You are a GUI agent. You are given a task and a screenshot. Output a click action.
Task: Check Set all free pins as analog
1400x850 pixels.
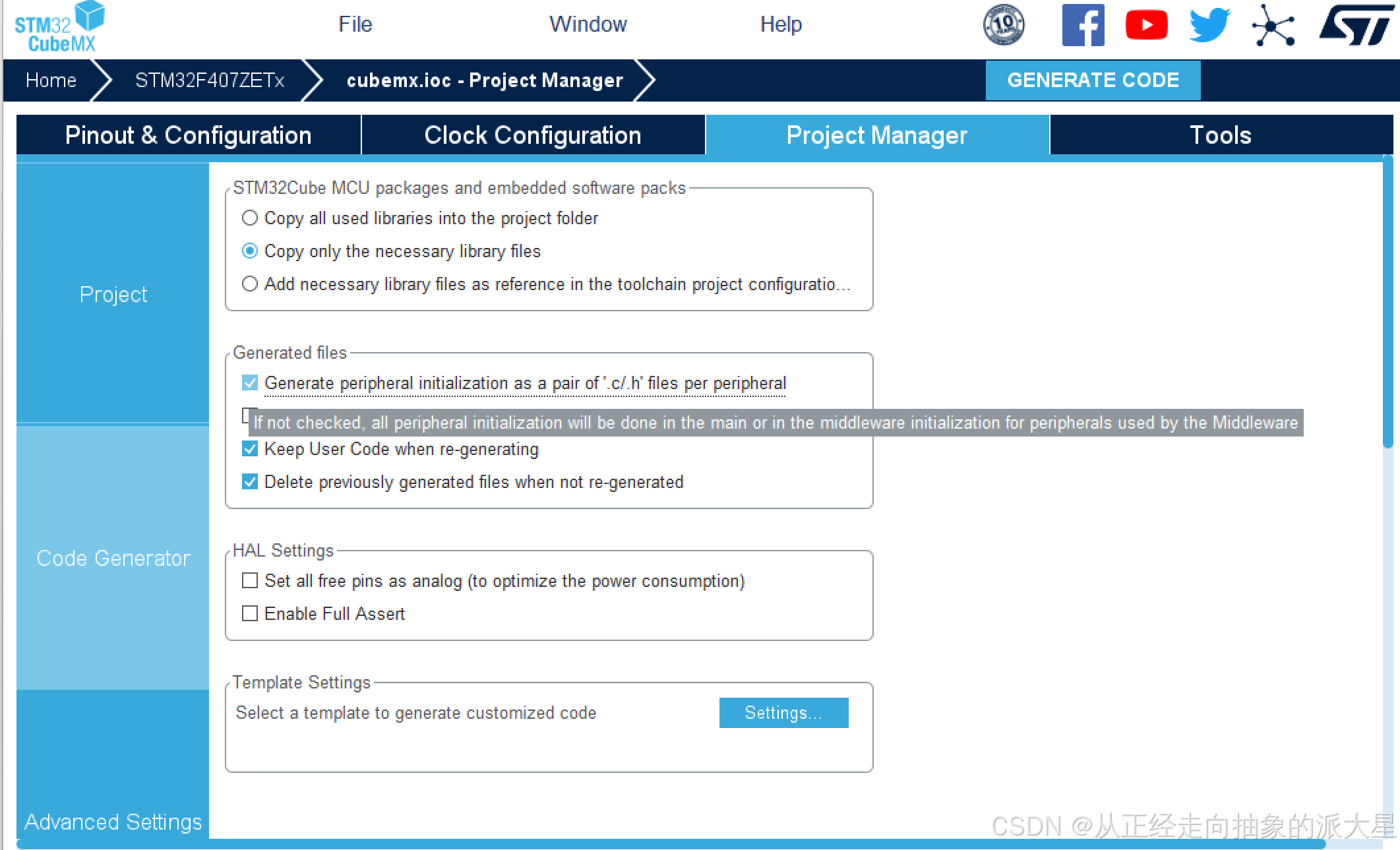pos(250,581)
